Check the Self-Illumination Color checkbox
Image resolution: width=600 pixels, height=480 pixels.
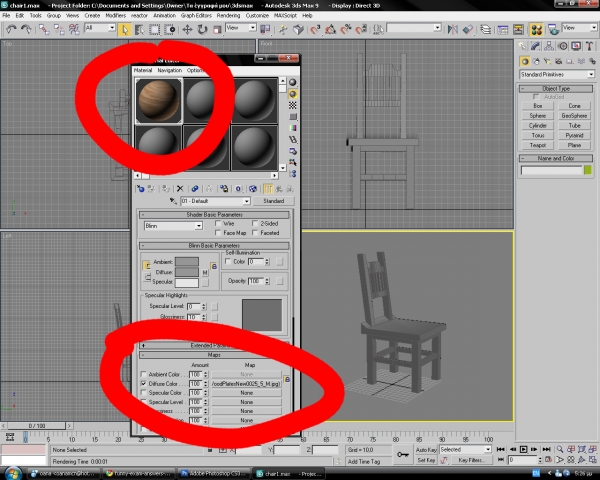(228, 261)
